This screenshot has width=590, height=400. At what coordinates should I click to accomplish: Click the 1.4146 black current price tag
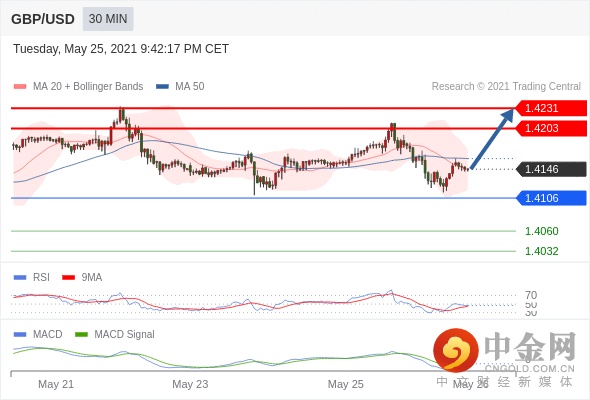point(550,169)
